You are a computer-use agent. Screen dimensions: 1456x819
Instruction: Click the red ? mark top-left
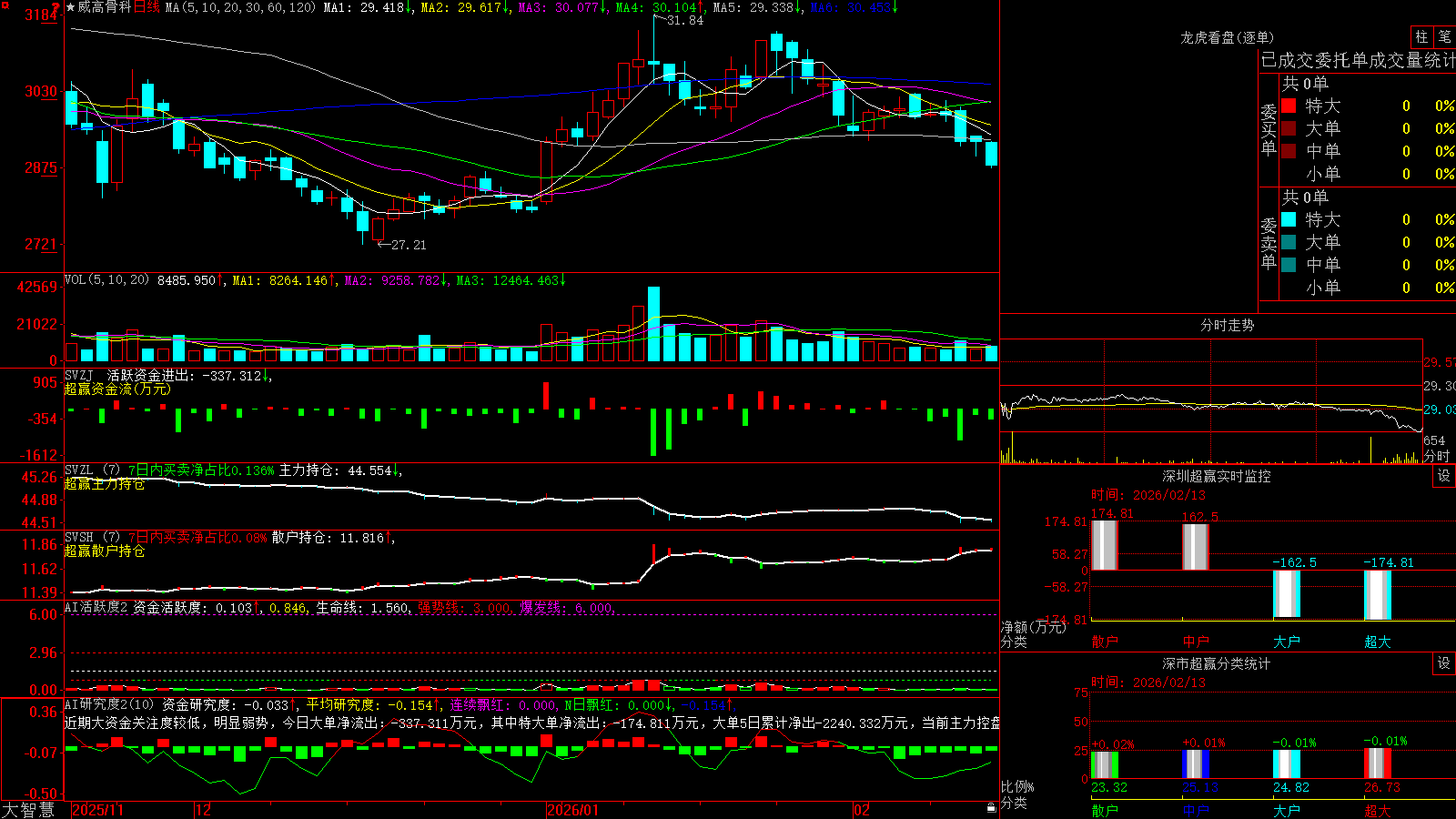point(56,7)
